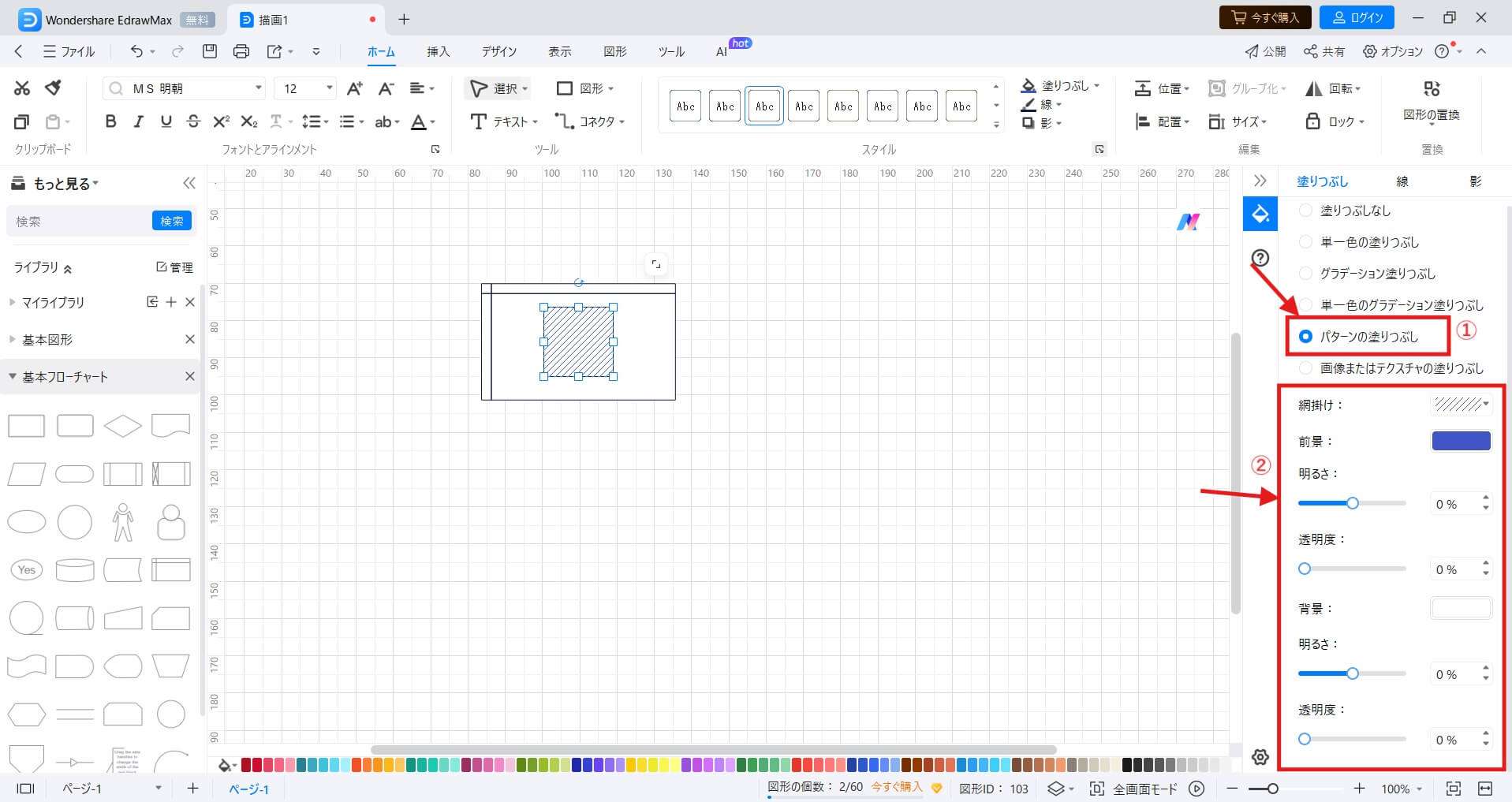Apply underline formatting
Viewport: 1512px width, 802px height.
[x=166, y=121]
